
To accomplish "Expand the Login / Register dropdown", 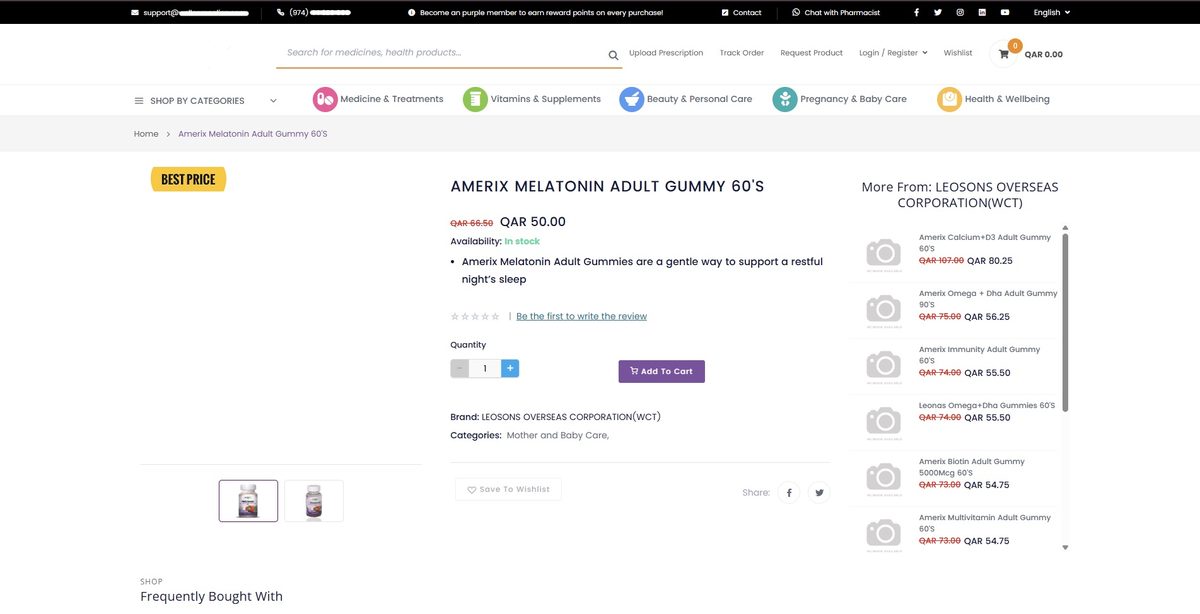I will click(x=893, y=53).
